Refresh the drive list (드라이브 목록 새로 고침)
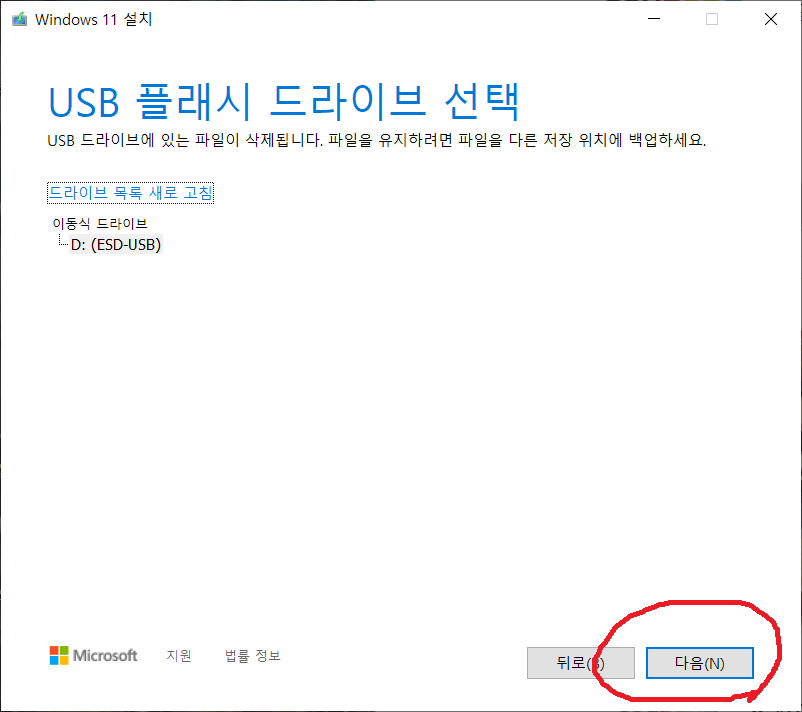802x712 pixels. pos(130,193)
